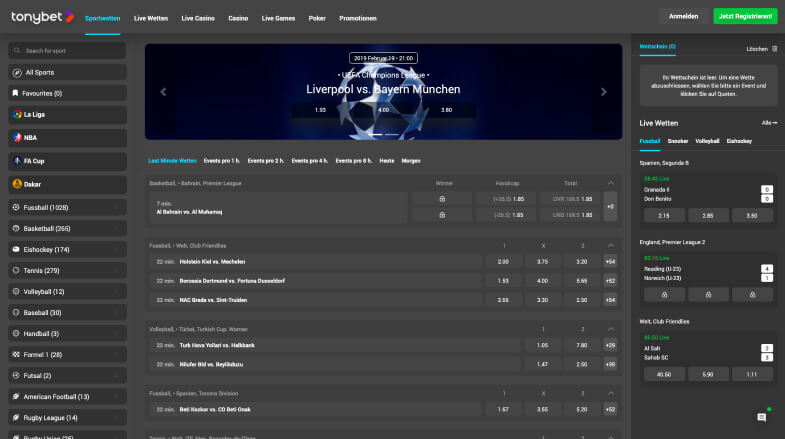785x439 pixels.
Task: Click the Basketball sport icon
Action: coord(16,228)
